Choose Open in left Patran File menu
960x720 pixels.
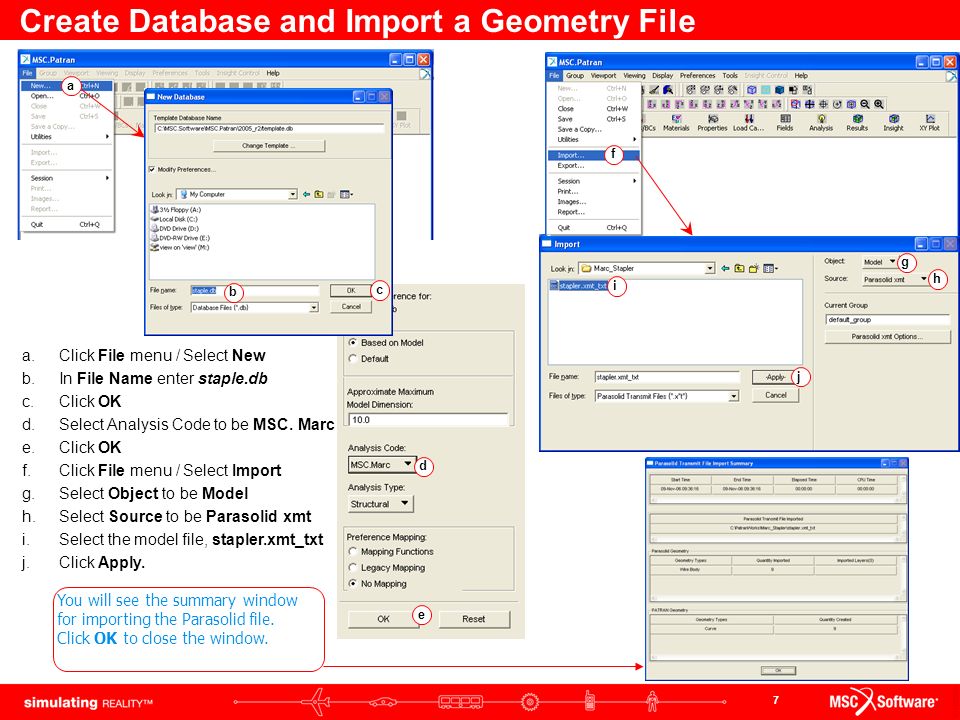coord(67,96)
